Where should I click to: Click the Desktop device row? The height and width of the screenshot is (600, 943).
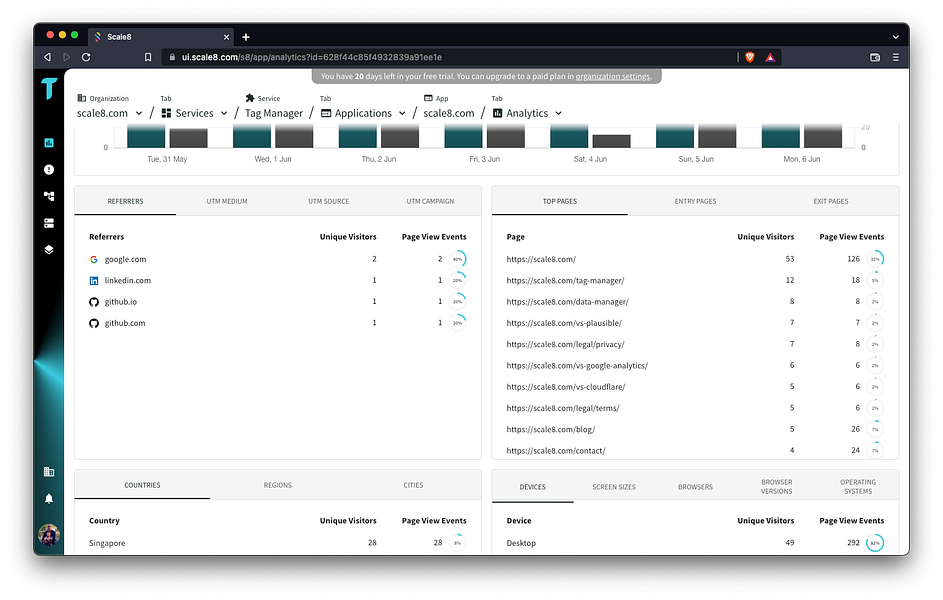[695, 543]
